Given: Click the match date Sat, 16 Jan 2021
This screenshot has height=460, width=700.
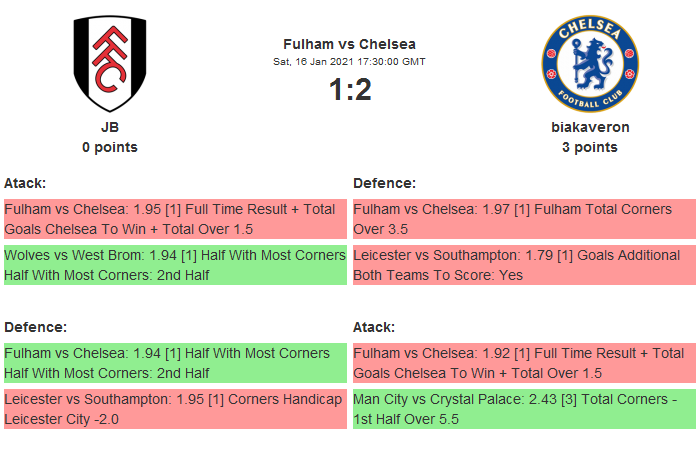Looking at the screenshot, I should click(x=349, y=61).
